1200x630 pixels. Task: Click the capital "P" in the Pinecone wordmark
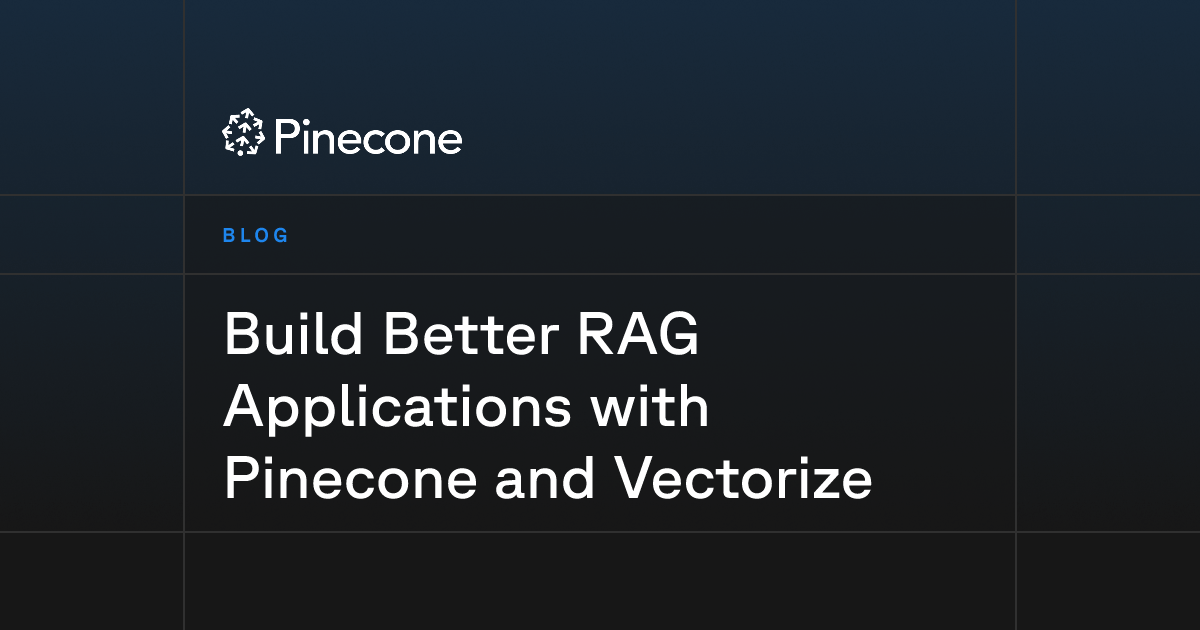point(285,137)
